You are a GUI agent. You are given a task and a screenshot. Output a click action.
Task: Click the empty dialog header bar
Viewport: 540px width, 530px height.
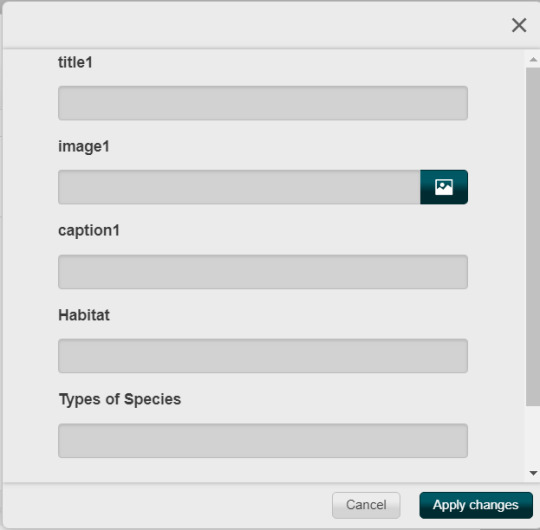click(255, 25)
